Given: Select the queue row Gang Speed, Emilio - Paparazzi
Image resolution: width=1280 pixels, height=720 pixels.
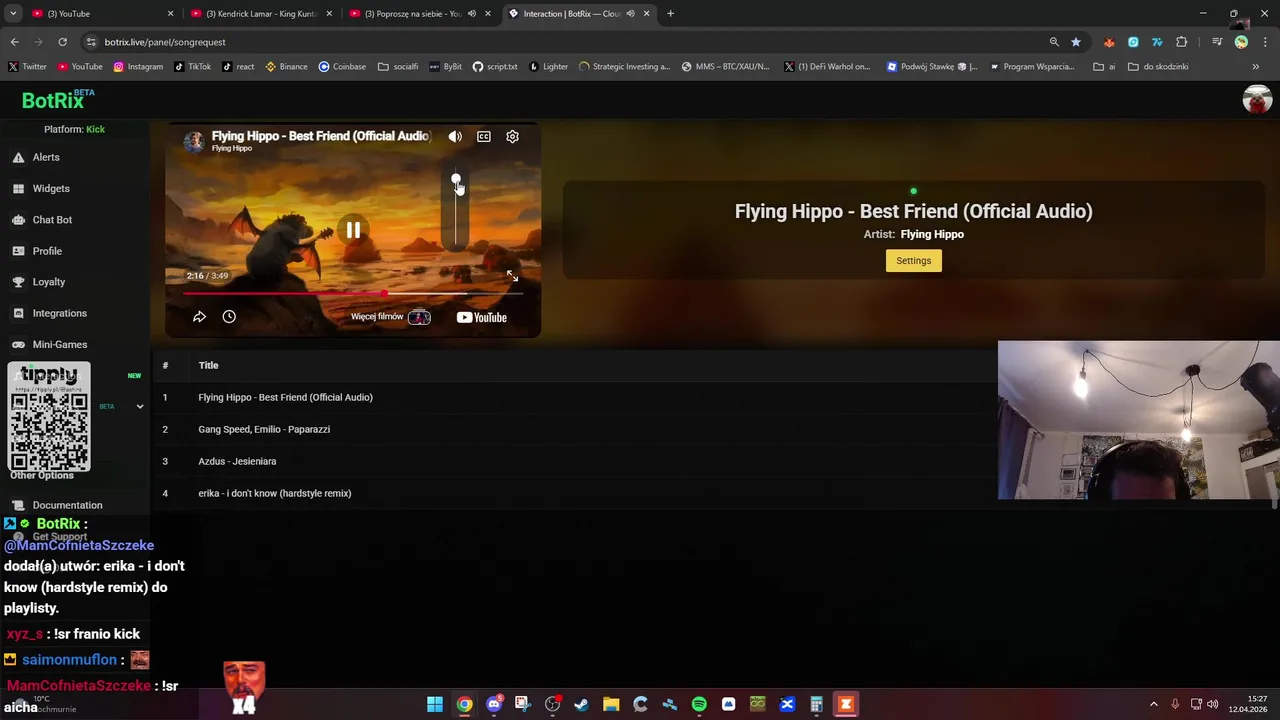Looking at the screenshot, I should (575, 429).
